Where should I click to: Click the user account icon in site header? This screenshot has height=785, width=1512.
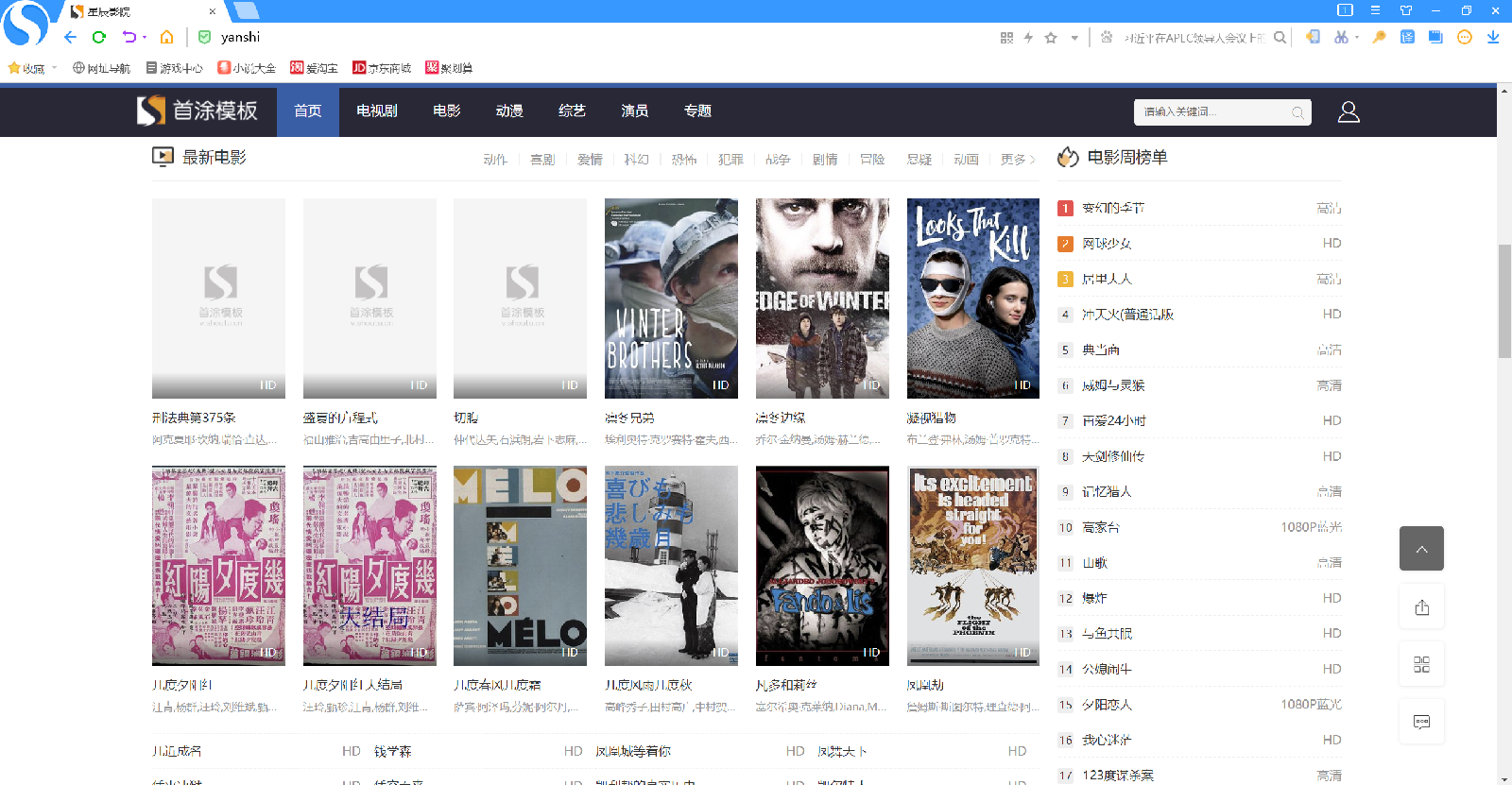click(1349, 112)
